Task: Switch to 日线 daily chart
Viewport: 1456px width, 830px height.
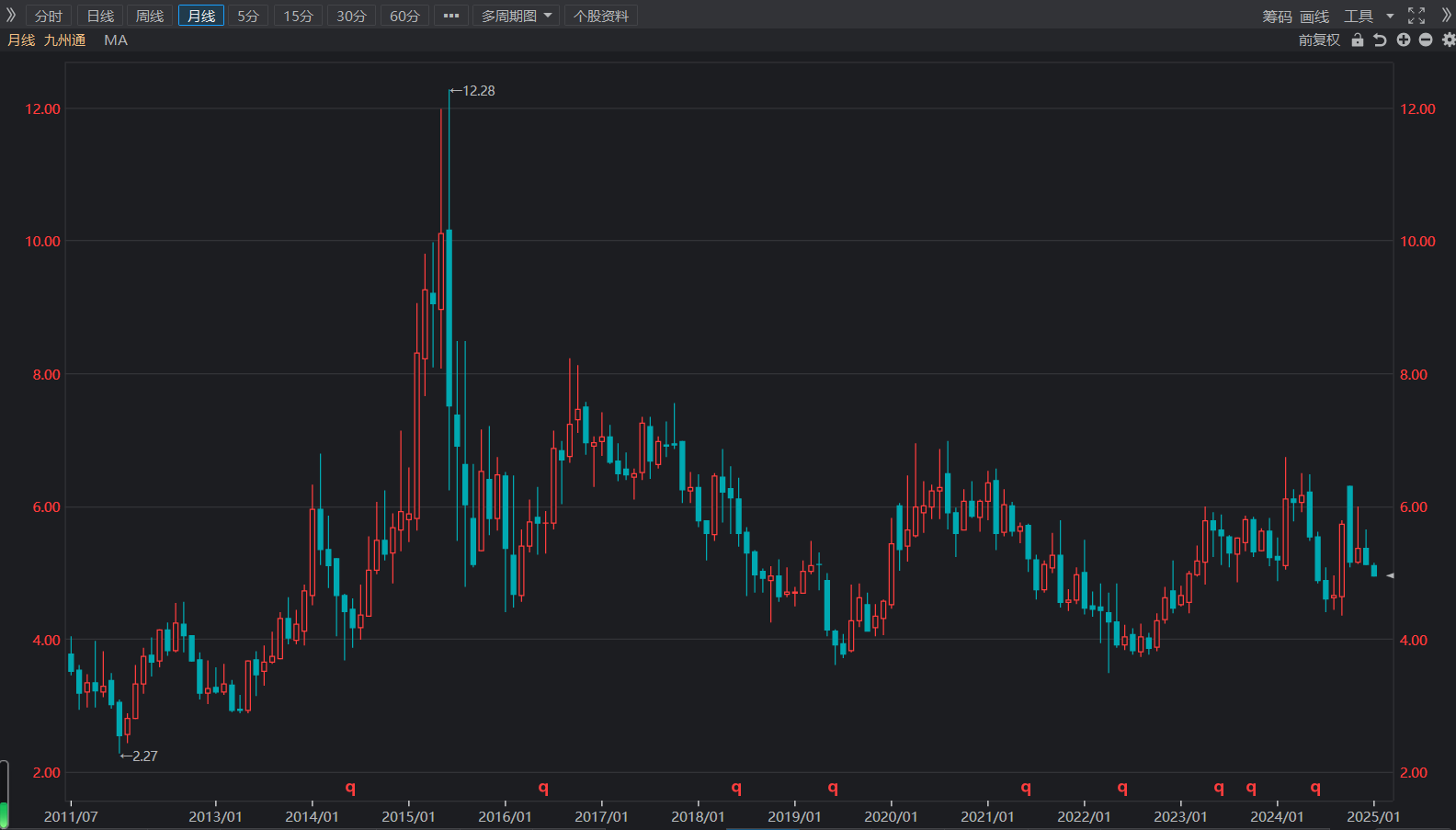Action: pyautogui.click(x=100, y=16)
